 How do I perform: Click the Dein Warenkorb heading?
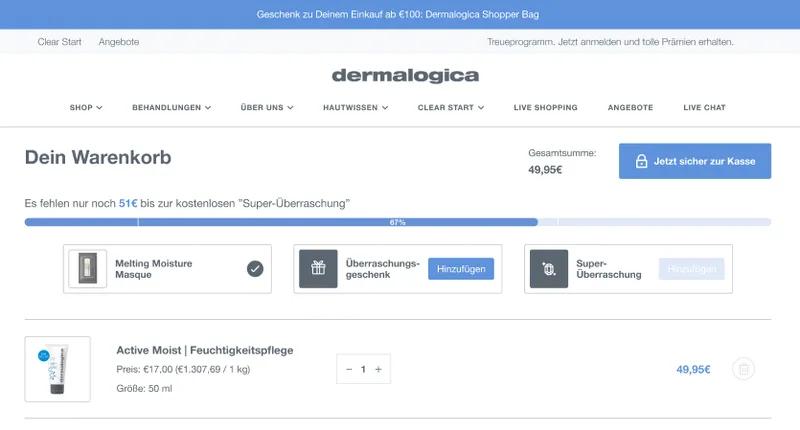pyautogui.click(x=98, y=158)
